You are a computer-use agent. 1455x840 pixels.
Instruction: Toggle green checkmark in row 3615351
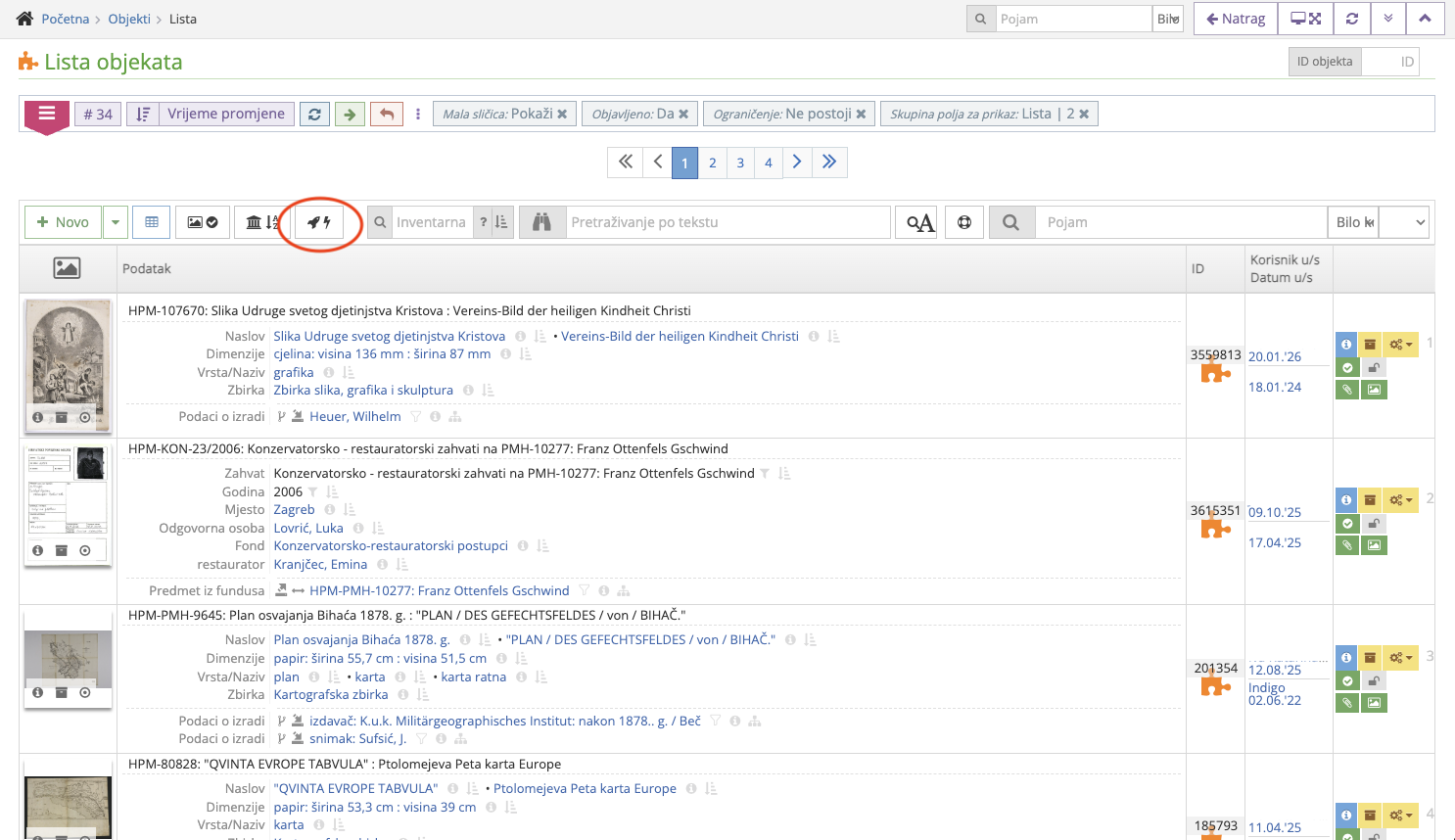(1347, 524)
